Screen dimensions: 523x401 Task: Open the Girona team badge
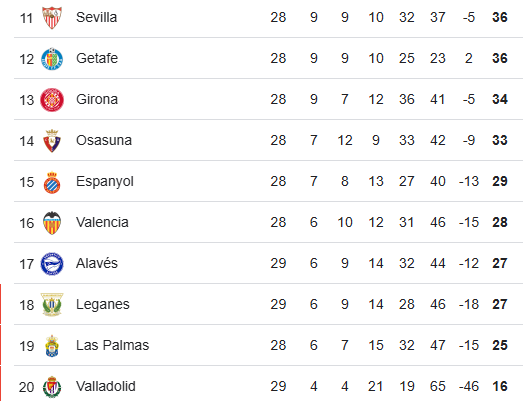pyautogui.click(x=52, y=100)
